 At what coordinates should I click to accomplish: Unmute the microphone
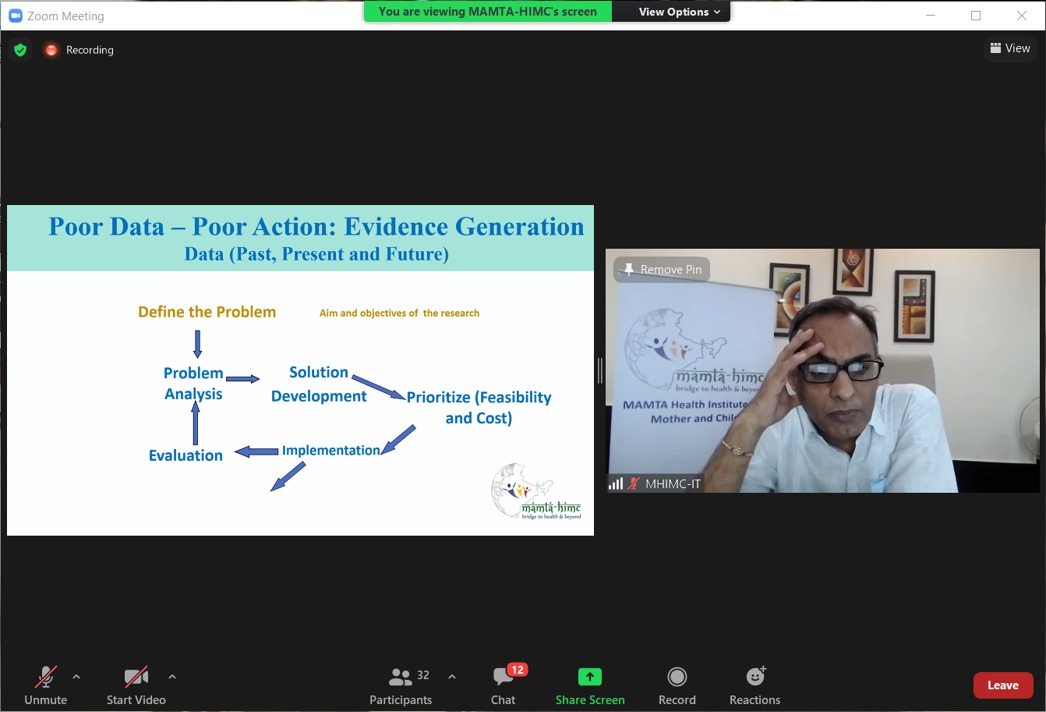pos(45,686)
